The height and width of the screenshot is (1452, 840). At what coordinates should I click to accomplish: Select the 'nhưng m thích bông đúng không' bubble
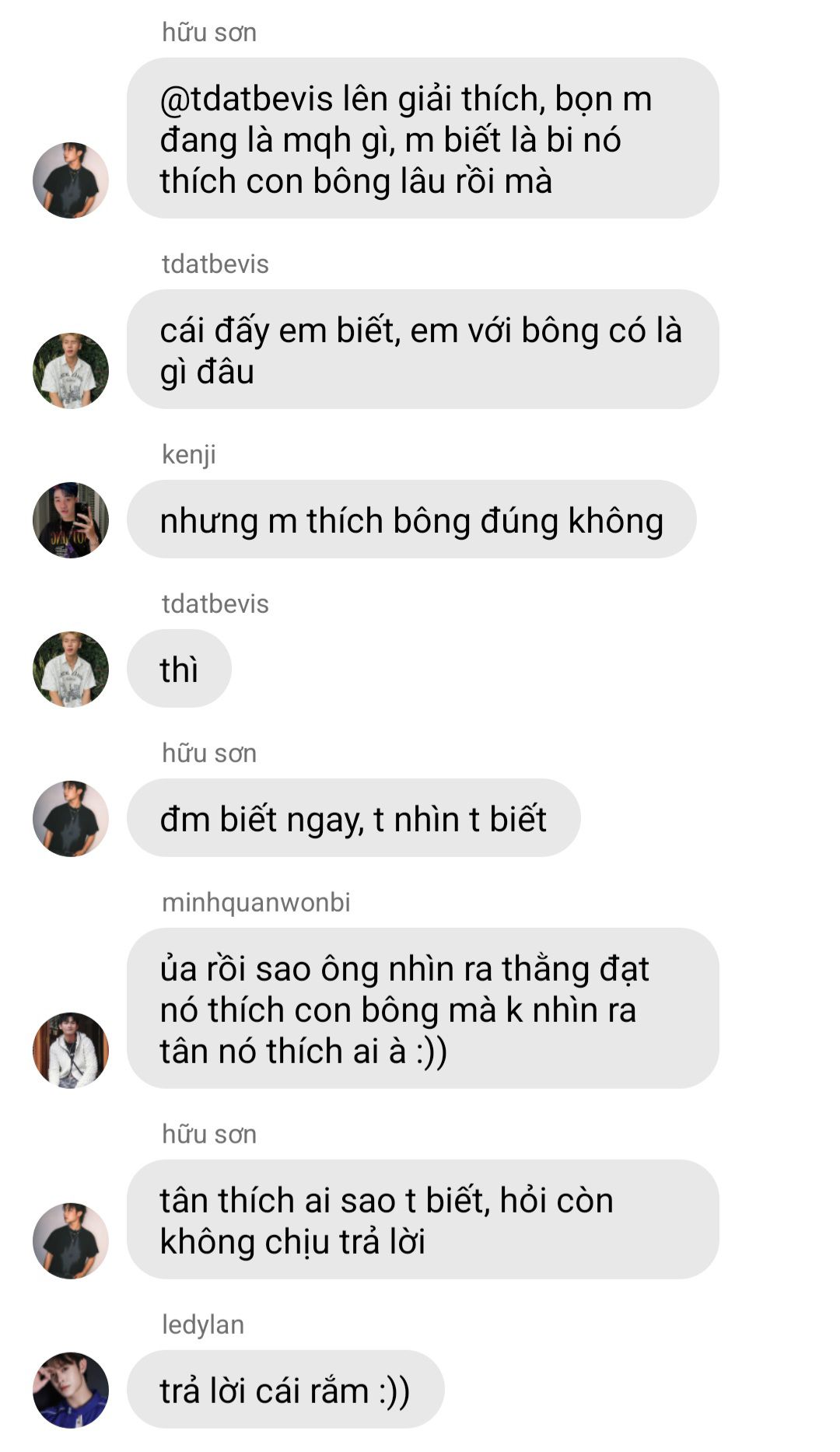coord(411,520)
